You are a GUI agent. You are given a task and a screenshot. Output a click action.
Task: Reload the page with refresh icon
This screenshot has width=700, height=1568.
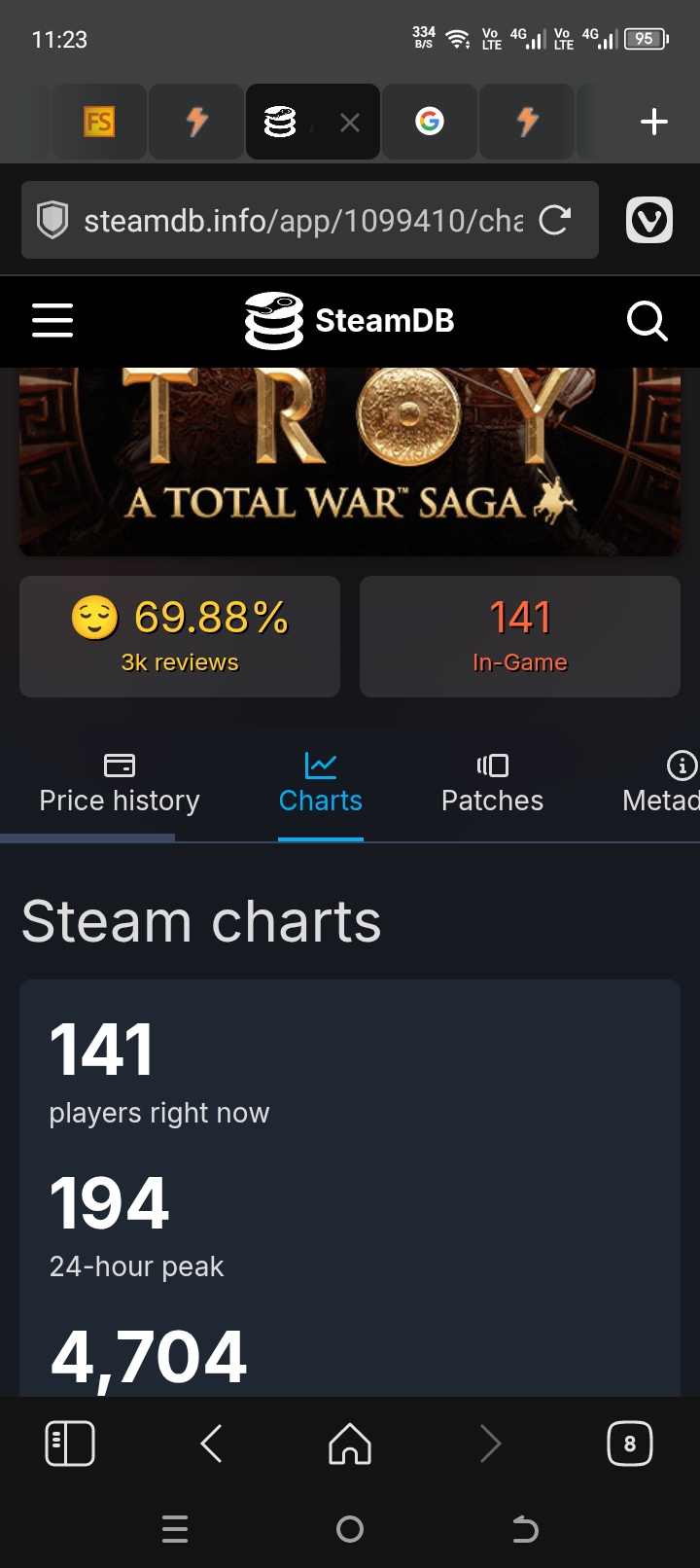click(x=554, y=221)
